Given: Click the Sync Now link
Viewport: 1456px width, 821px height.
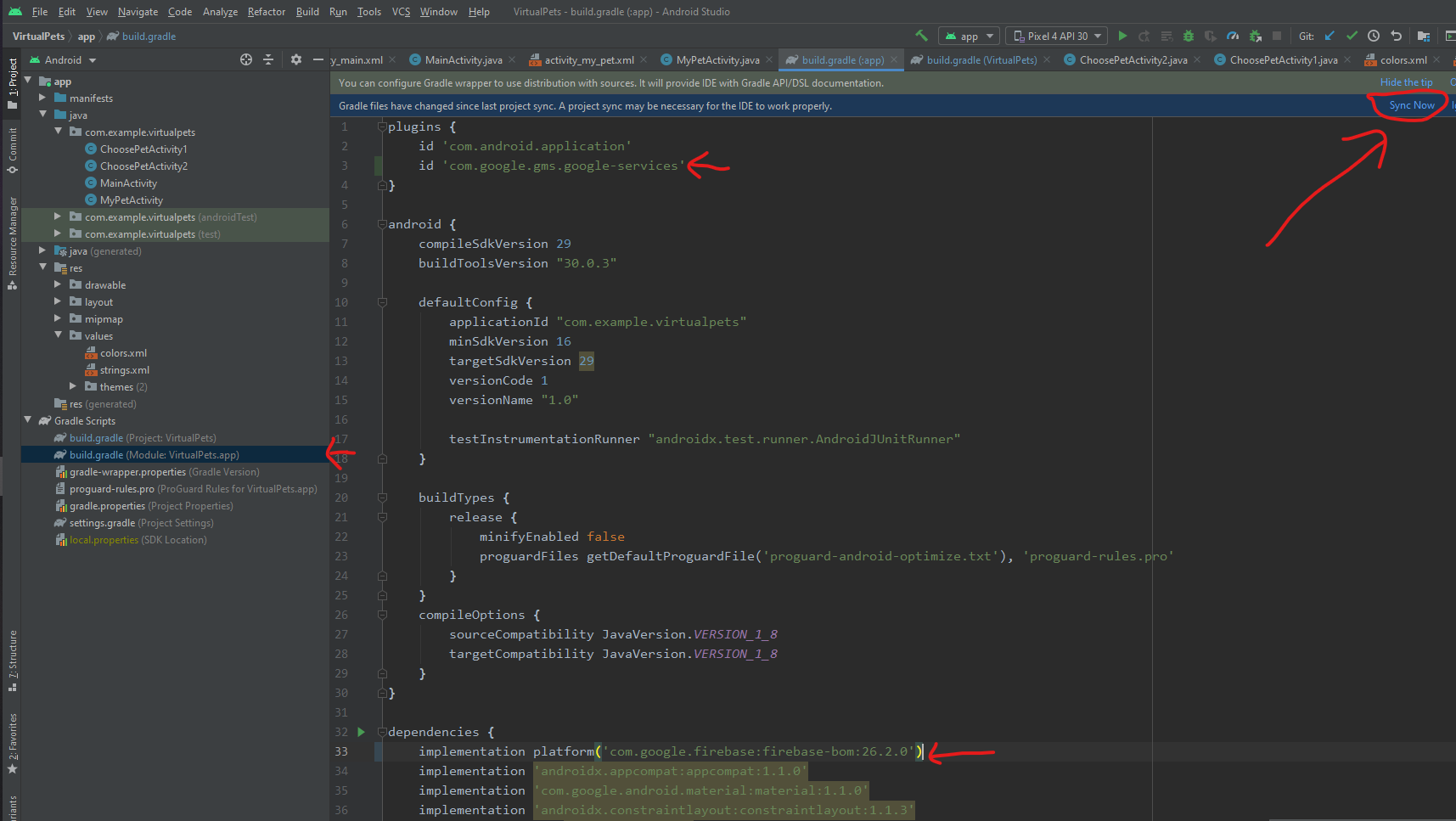Looking at the screenshot, I should tap(1411, 105).
